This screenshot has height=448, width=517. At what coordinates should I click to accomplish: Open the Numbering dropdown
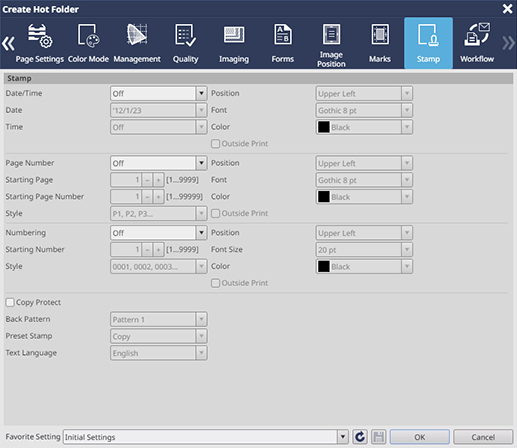coord(159,233)
